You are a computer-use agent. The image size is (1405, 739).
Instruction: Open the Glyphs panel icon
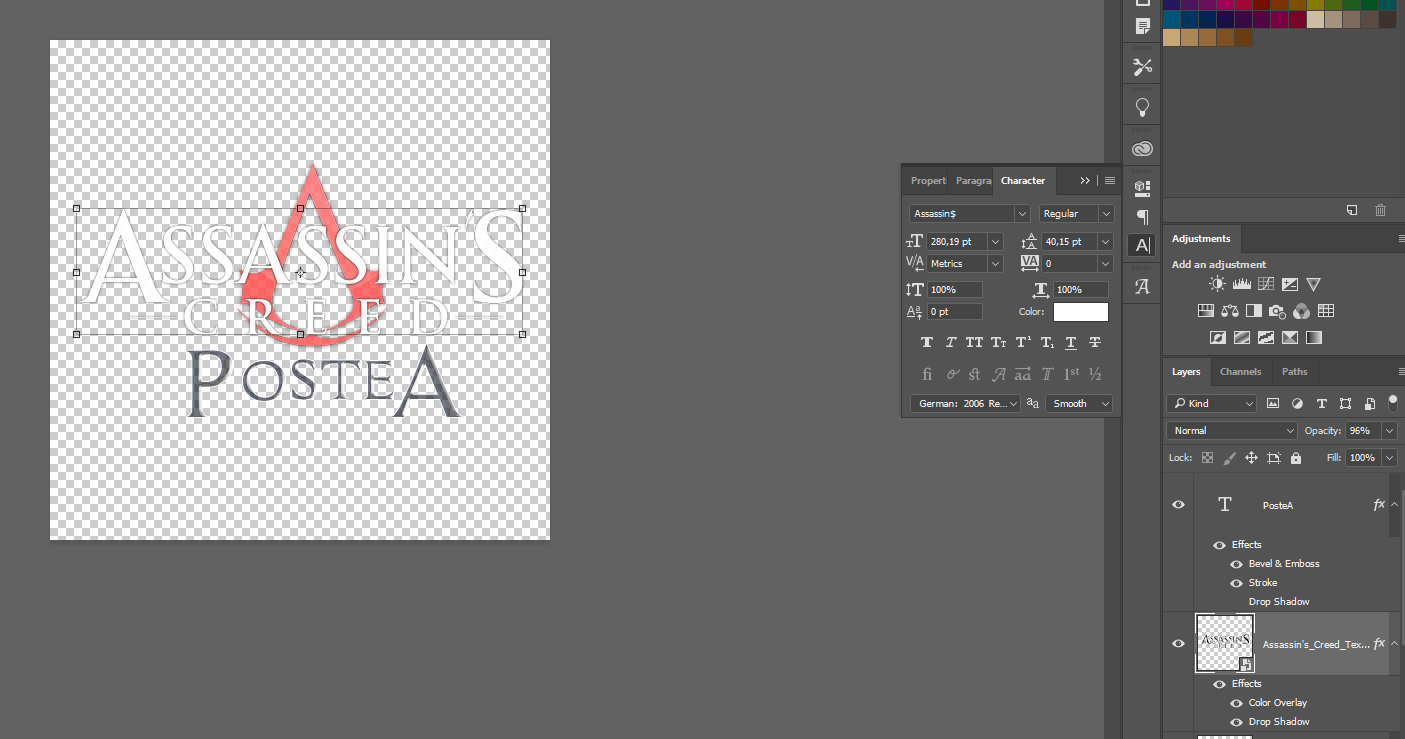[1142, 286]
